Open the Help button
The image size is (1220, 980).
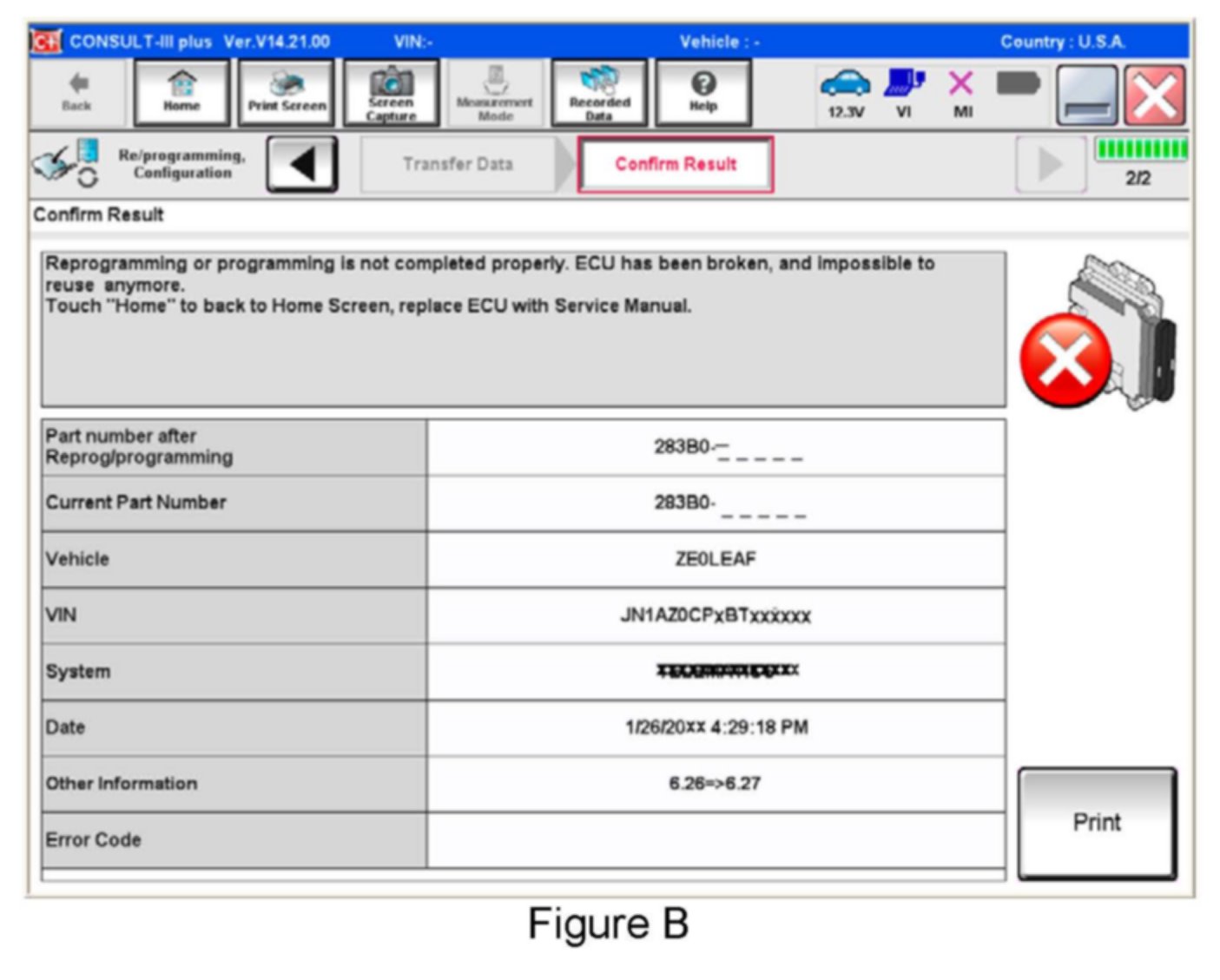702,93
